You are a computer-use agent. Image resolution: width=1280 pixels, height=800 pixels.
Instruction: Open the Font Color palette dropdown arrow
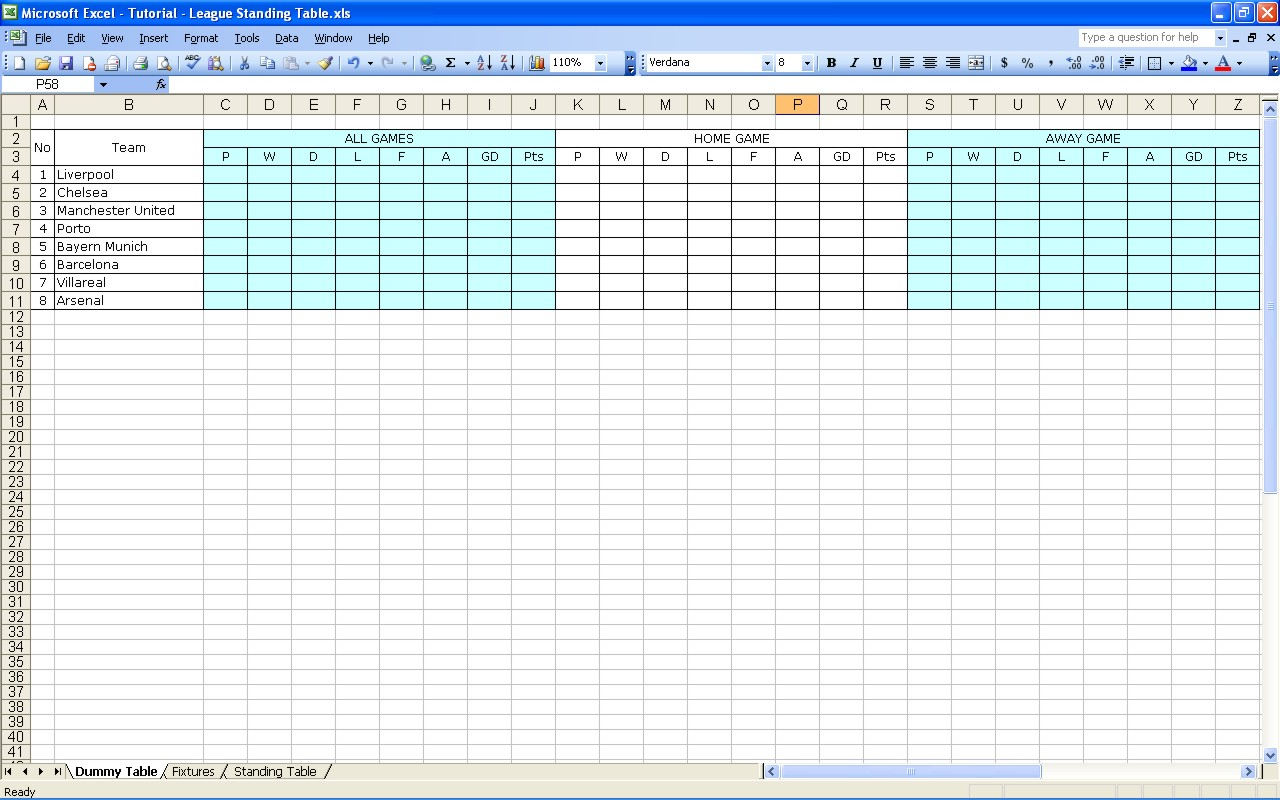(x=1239, y=63)
